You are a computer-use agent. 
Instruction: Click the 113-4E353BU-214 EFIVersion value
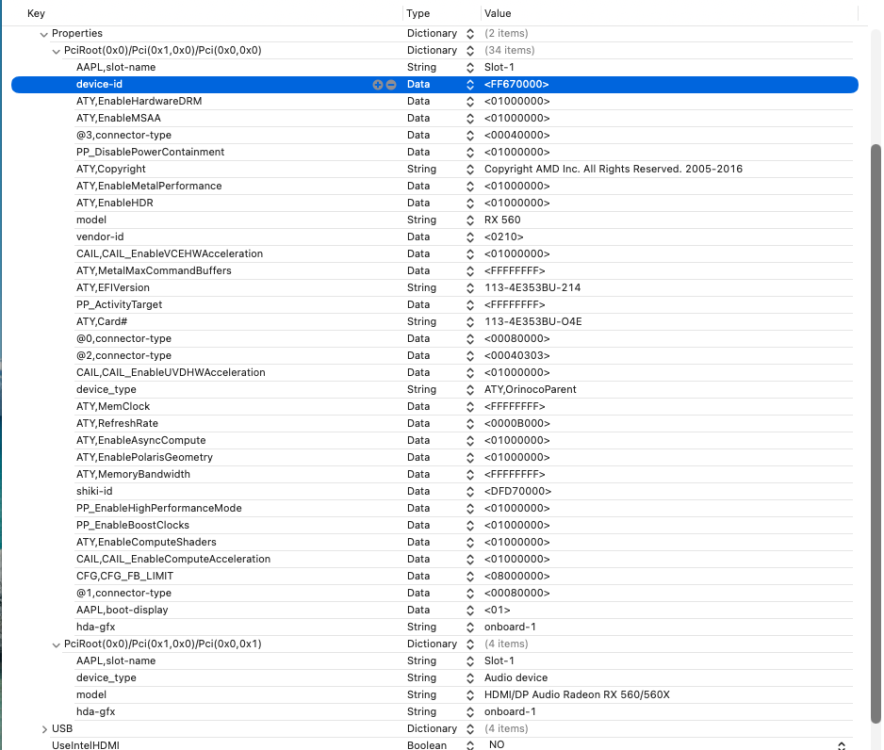tap(533, 288)
